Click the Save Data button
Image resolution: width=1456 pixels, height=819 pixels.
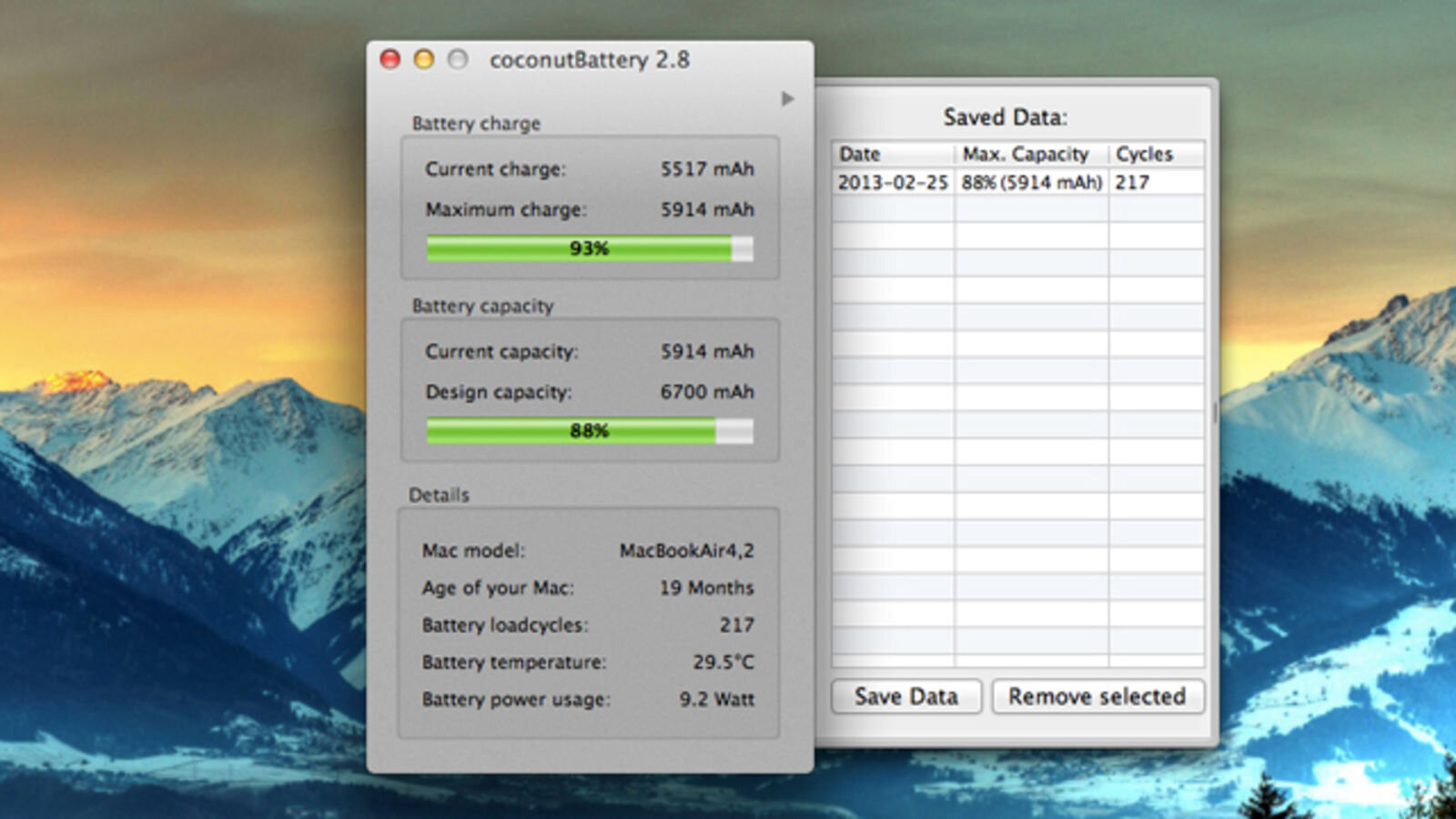coord(906,696)
